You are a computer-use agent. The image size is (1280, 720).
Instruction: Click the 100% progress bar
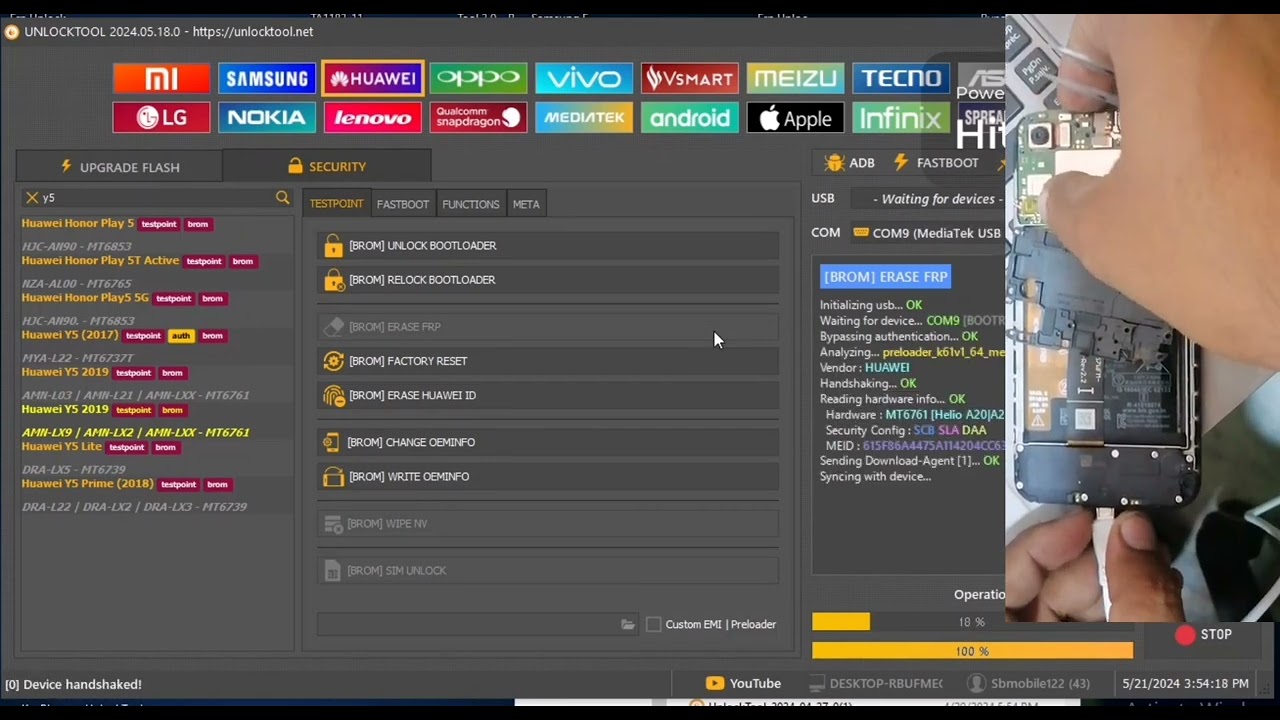coord(972,651)
